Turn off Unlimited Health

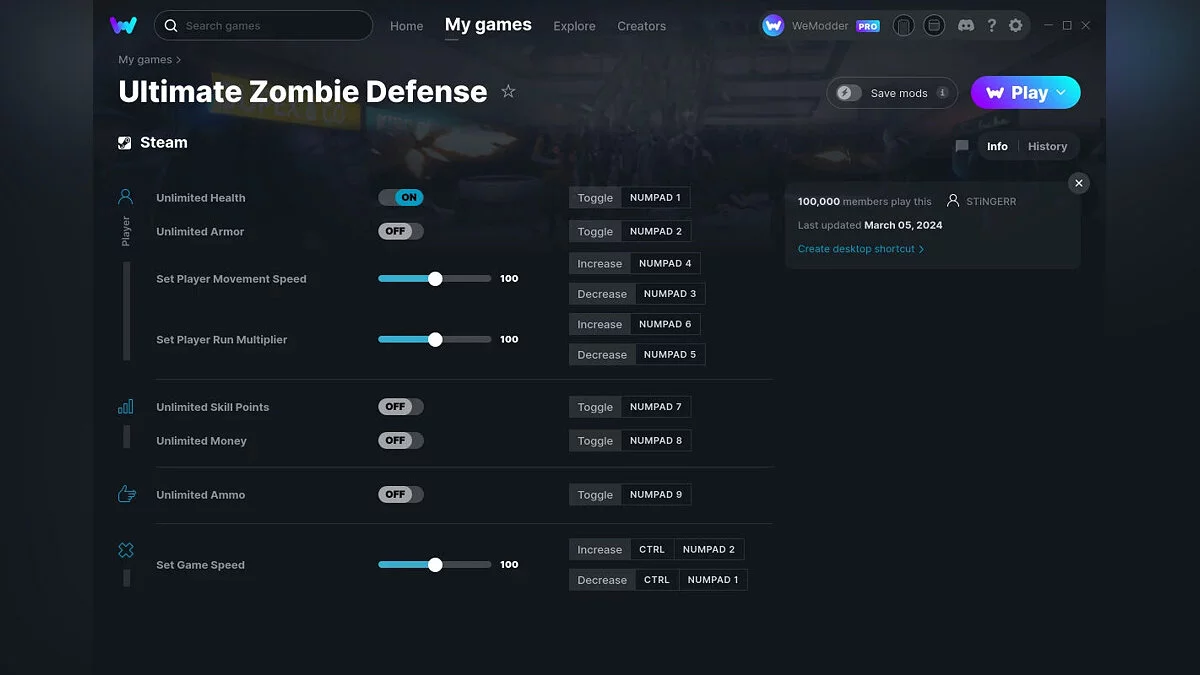(x=400, y=197)
